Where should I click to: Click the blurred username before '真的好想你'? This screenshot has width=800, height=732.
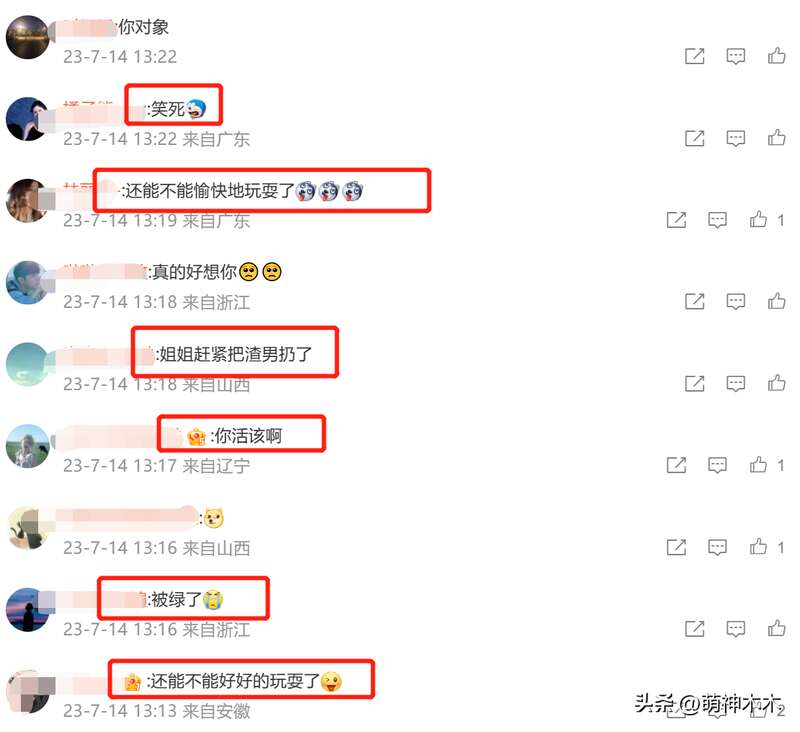coord(101,272)
